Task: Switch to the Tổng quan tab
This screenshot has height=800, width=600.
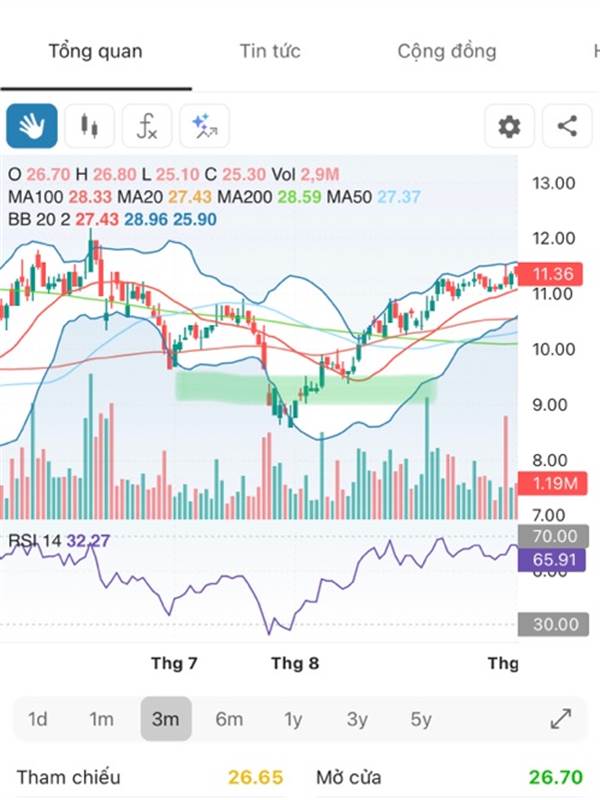Action: point(95,51)
